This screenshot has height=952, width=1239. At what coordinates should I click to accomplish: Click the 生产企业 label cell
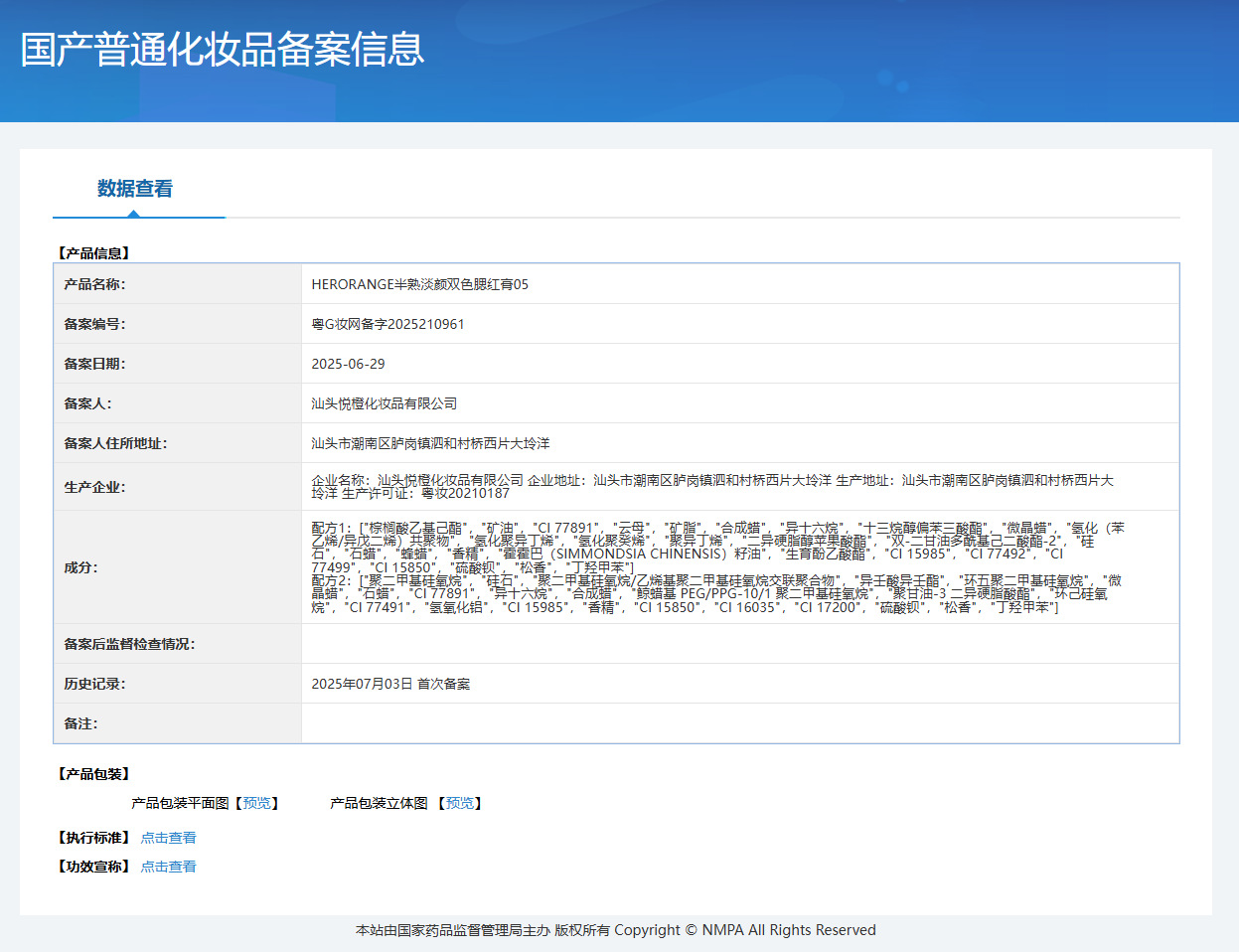tap(178, 487)
